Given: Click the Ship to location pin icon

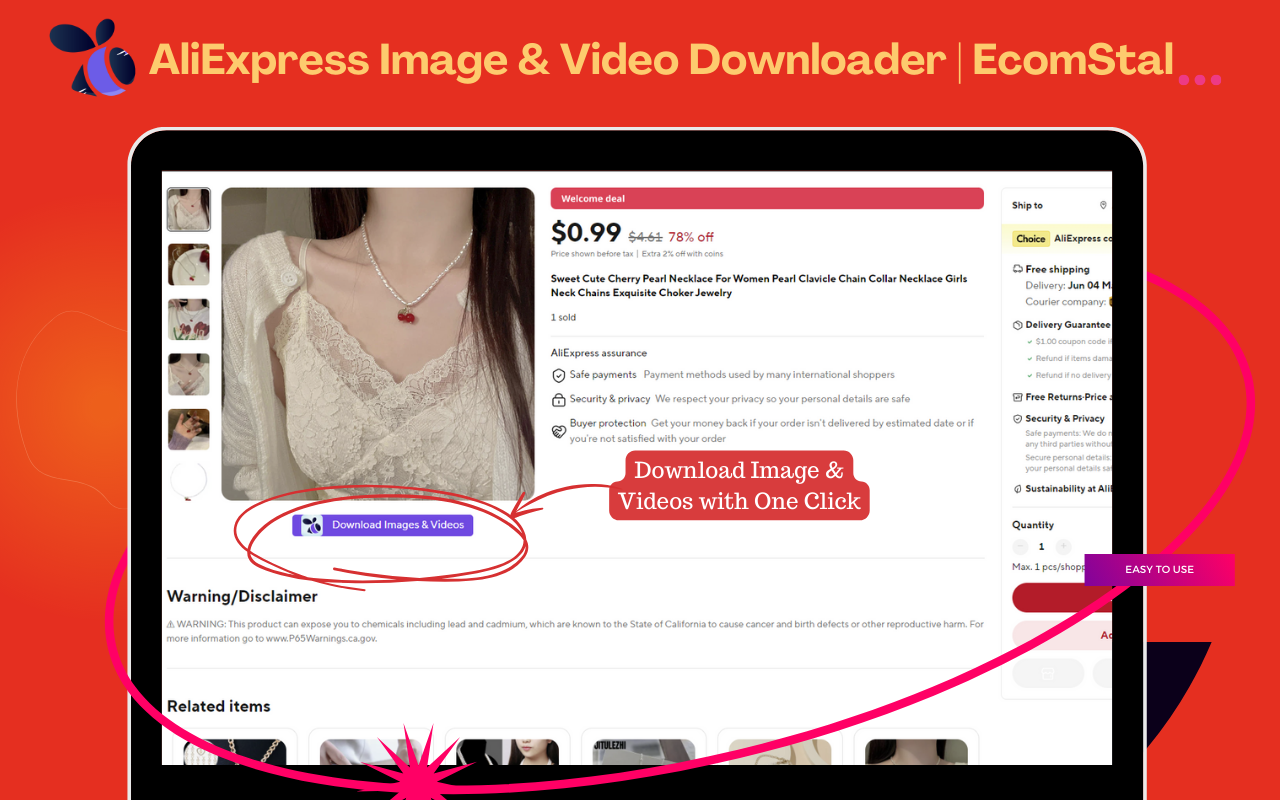Looking at the screenshot, I should pos(1103,205).
